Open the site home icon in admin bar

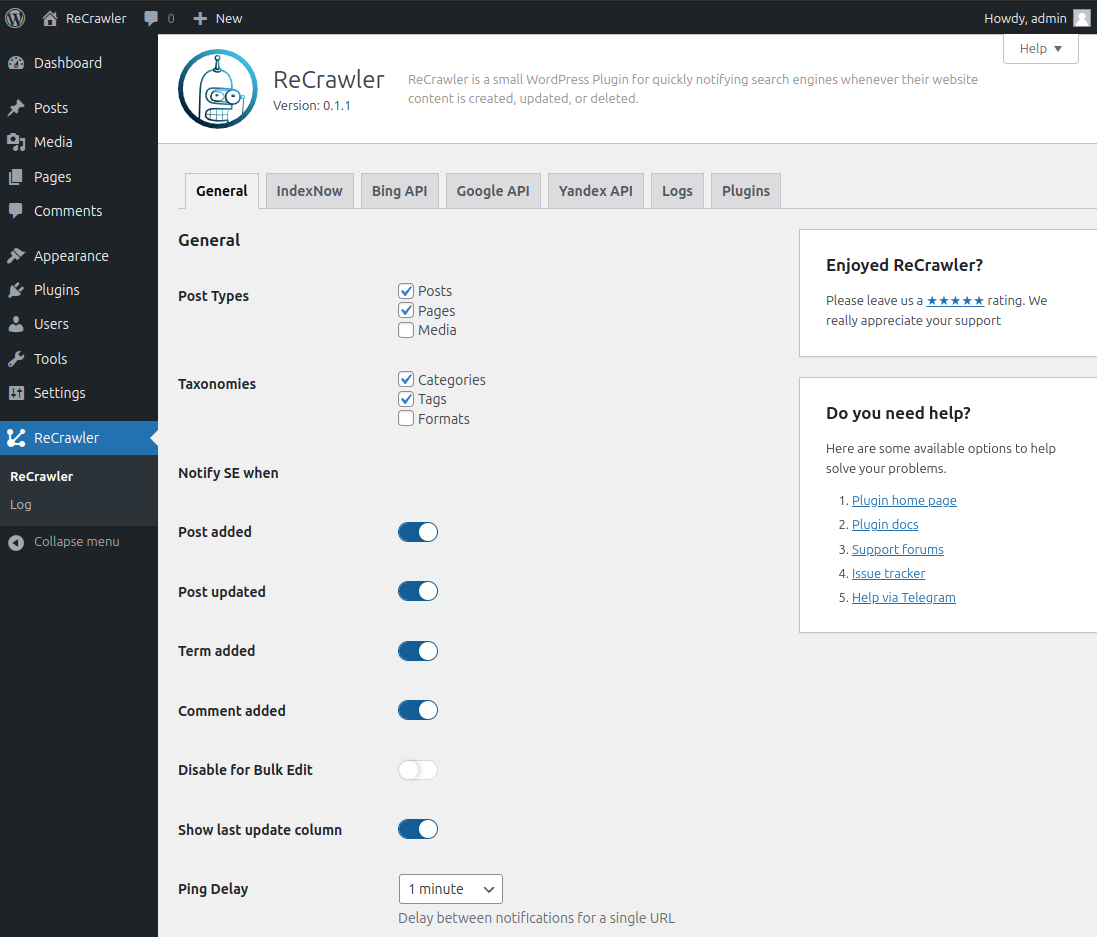tap(50, 18)
